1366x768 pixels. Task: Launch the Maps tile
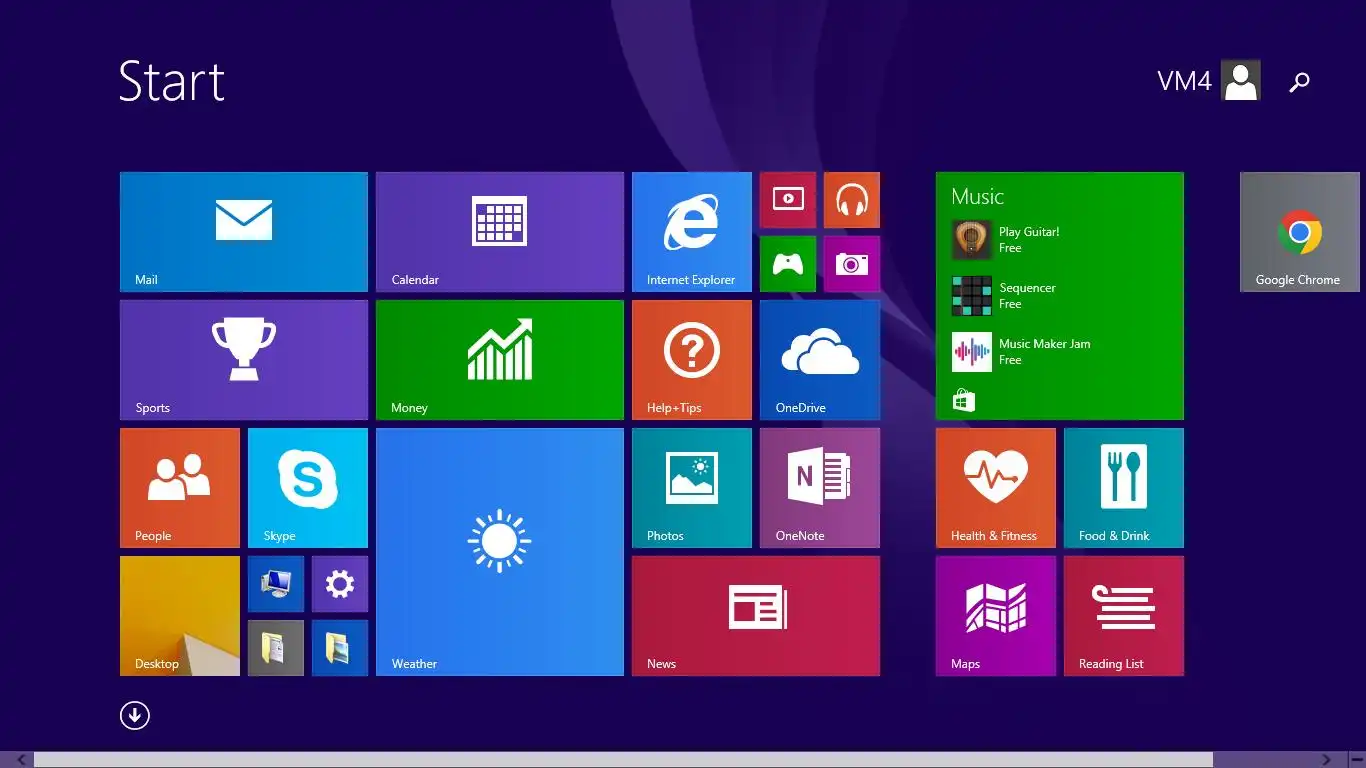click(x=996, y=616)
